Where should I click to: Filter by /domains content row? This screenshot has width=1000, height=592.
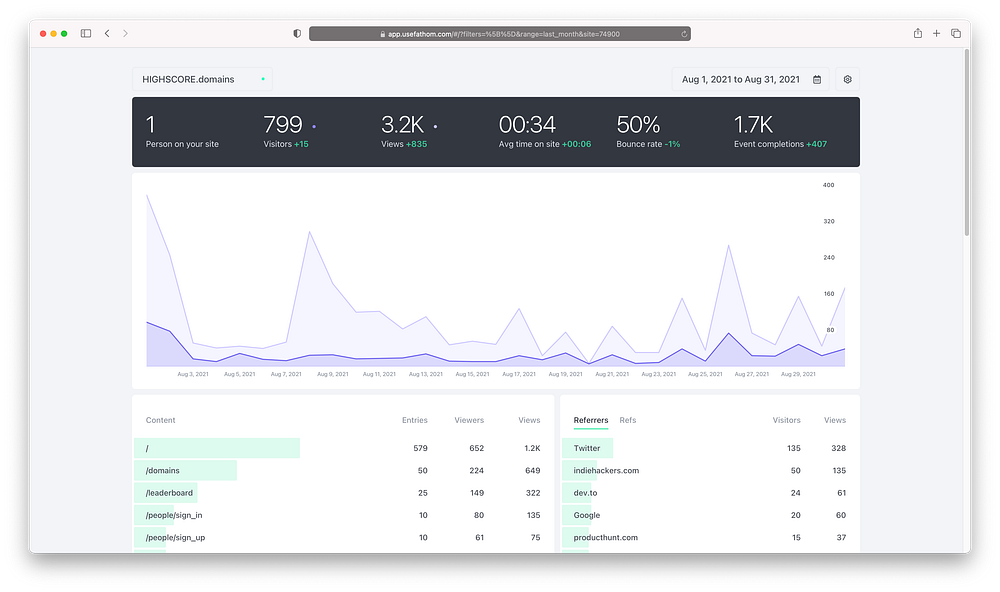pyautogui.click(x=343, y=471)
